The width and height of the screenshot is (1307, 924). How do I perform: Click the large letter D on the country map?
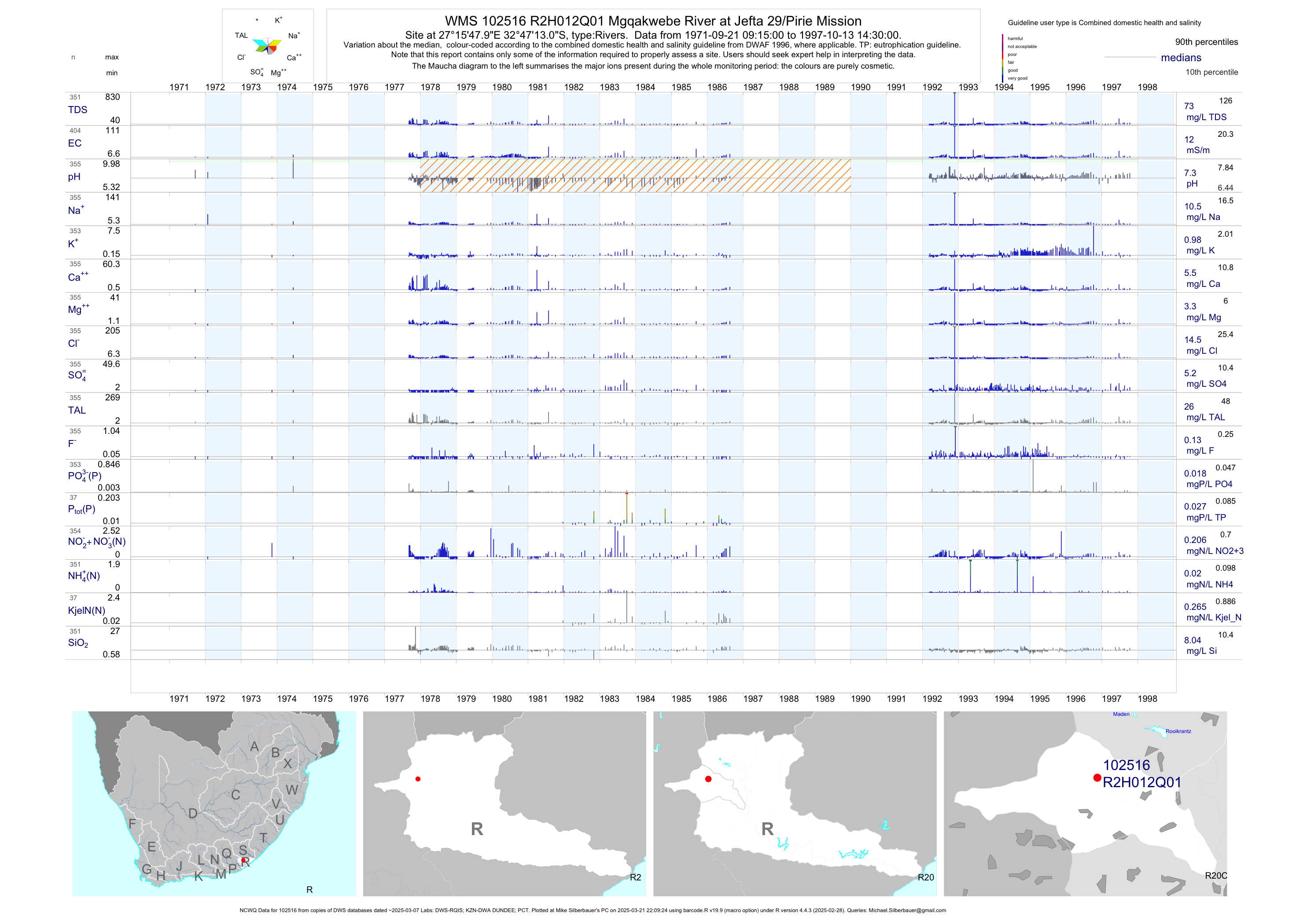(x=193, y=814)
